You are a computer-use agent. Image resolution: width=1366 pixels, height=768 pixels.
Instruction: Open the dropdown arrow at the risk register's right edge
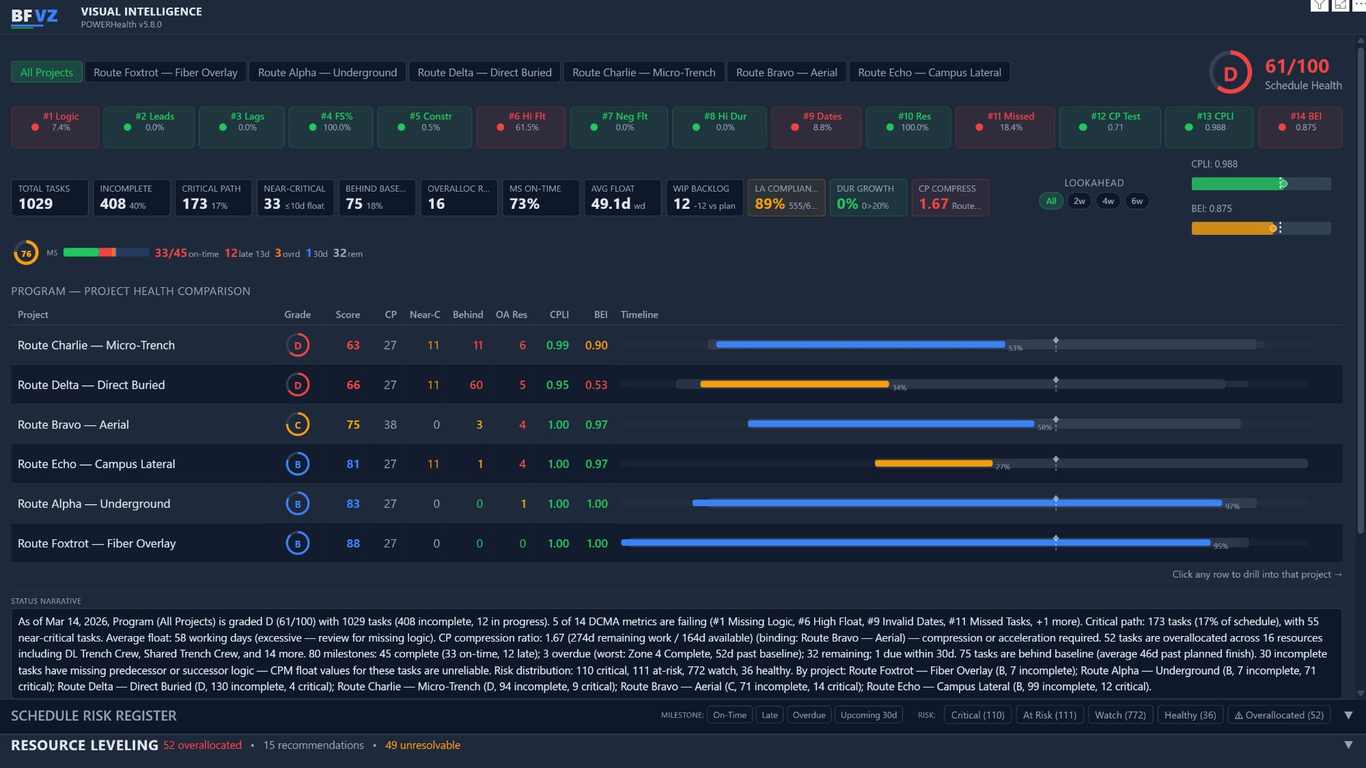[x=1348, y=713]
